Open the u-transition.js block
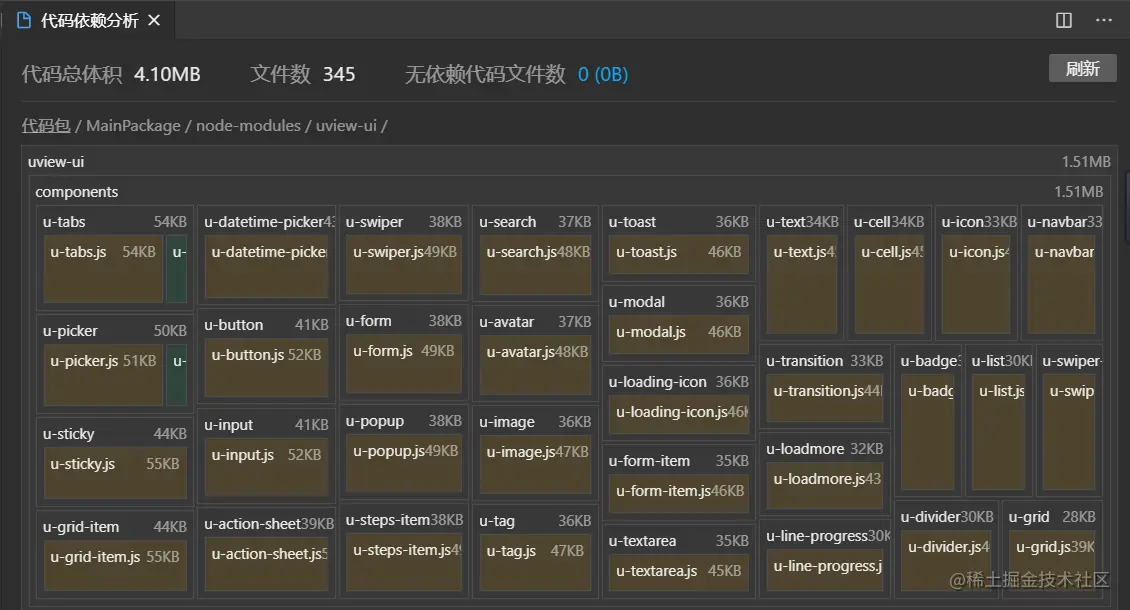This screenshot has width=1130, height=610. click(x=825, y=399)
